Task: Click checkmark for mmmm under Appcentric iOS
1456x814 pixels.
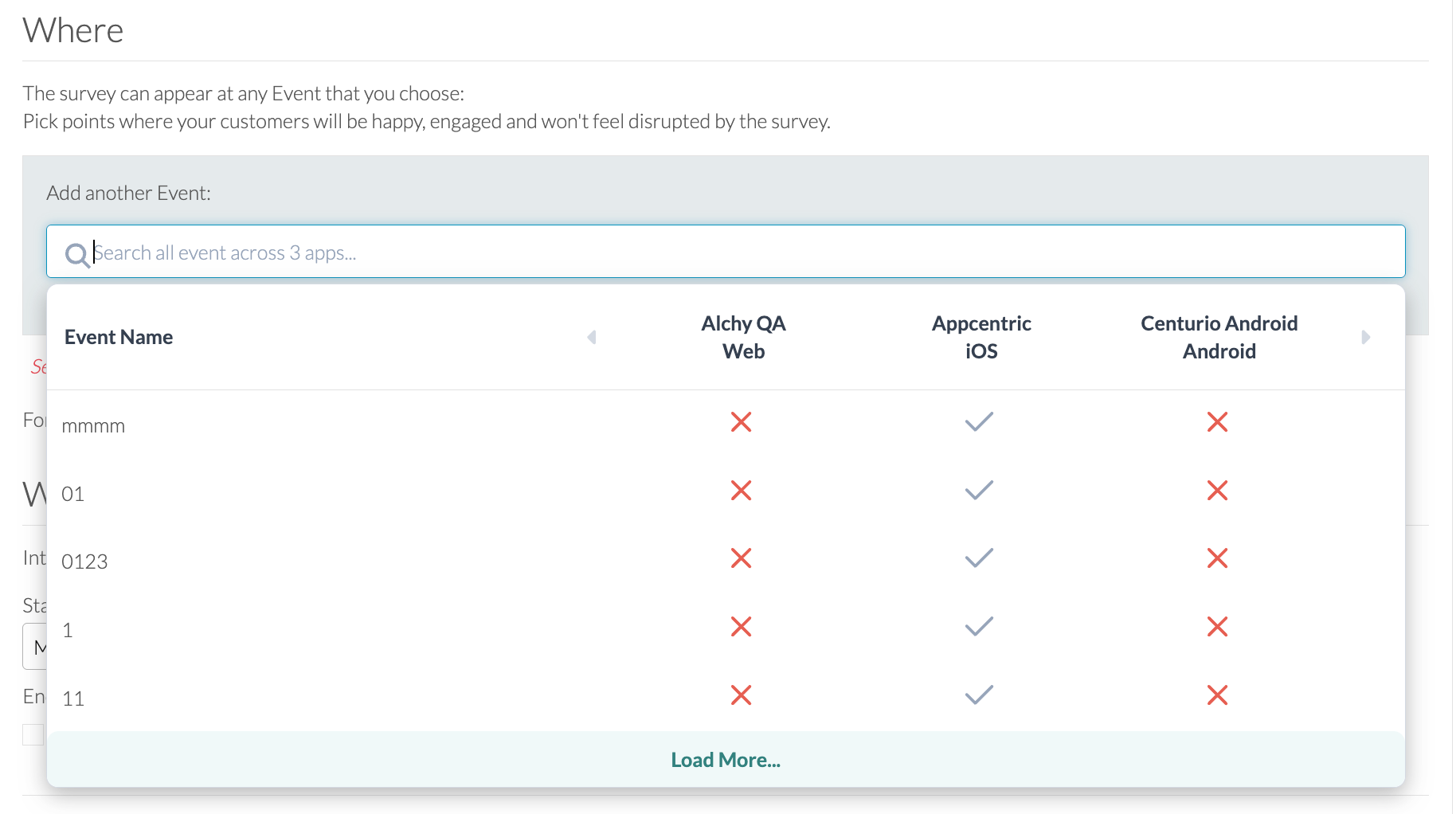Action: tap(979, 422)
